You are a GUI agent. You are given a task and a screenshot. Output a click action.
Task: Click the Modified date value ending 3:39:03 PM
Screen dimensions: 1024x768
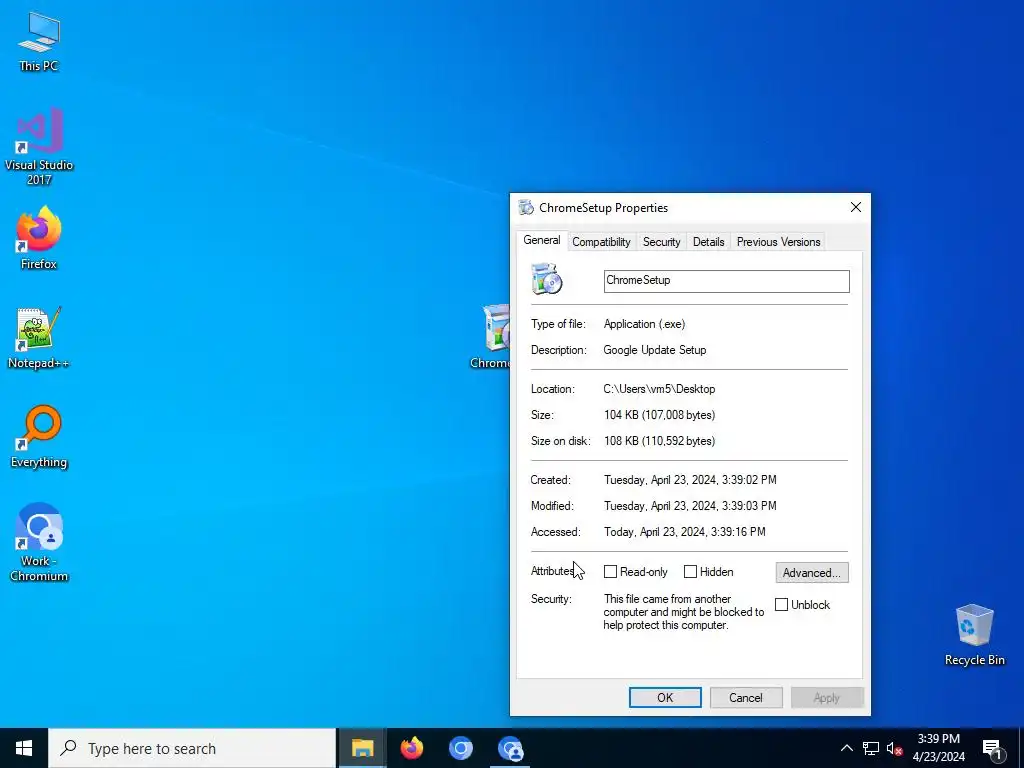(x=690, y=506)
